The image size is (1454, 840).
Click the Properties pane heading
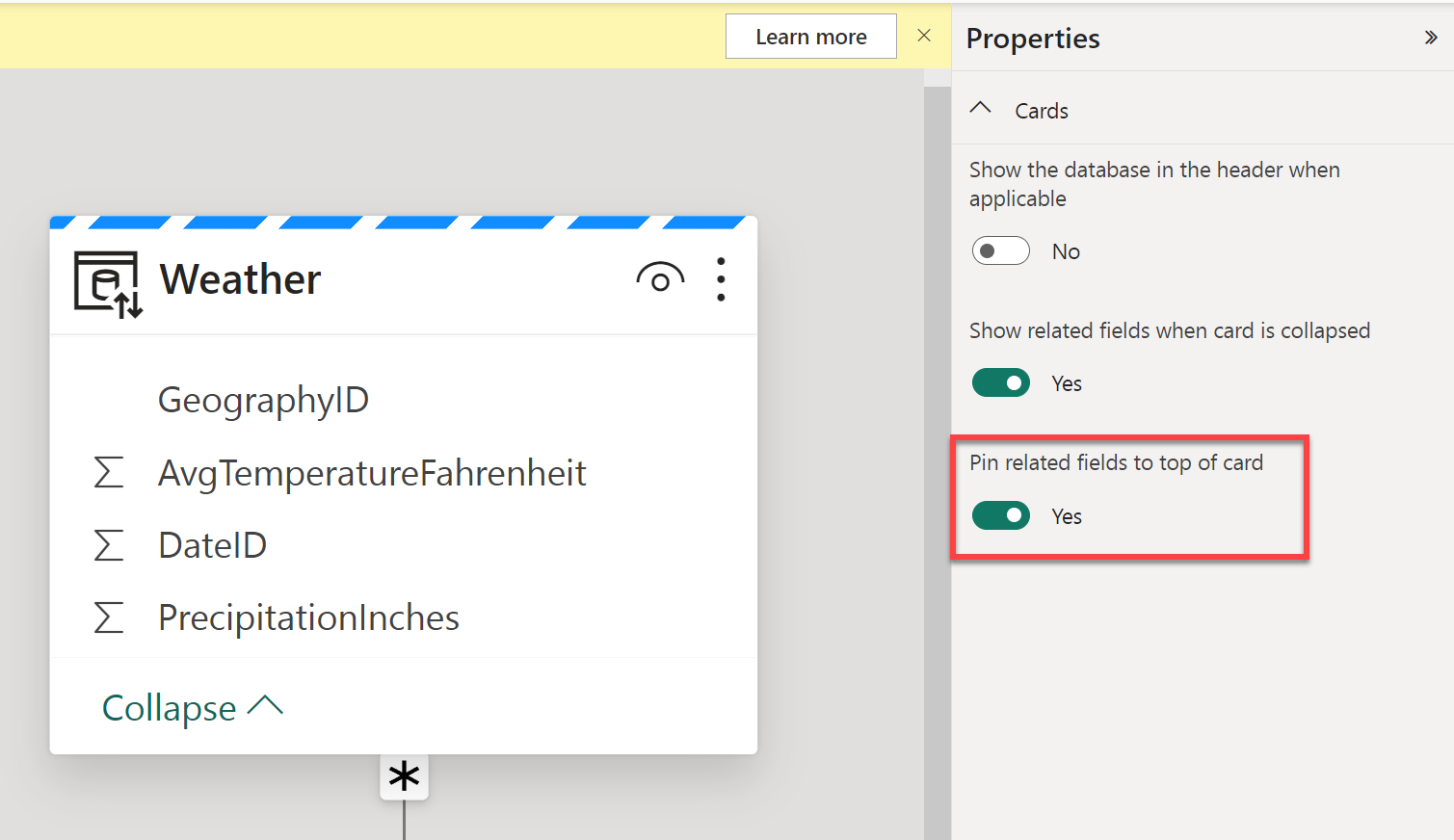1033,39
